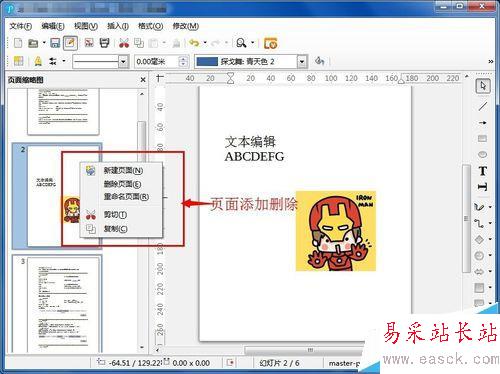Click the arrow style icon

53,61
